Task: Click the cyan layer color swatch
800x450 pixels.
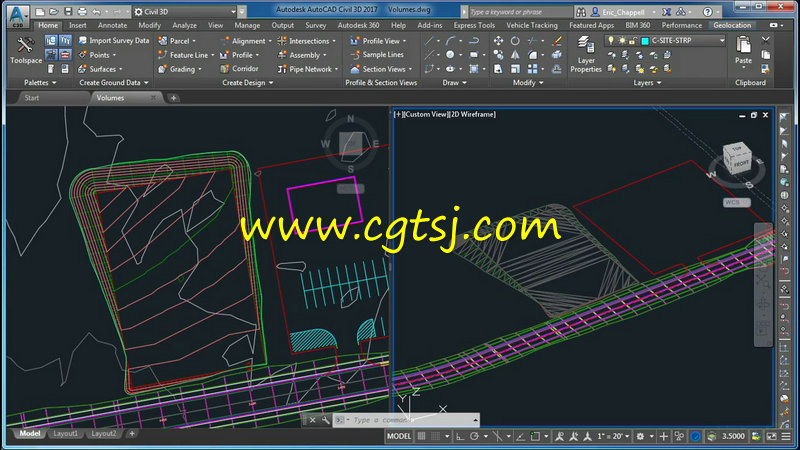Action: click(645, 41)
